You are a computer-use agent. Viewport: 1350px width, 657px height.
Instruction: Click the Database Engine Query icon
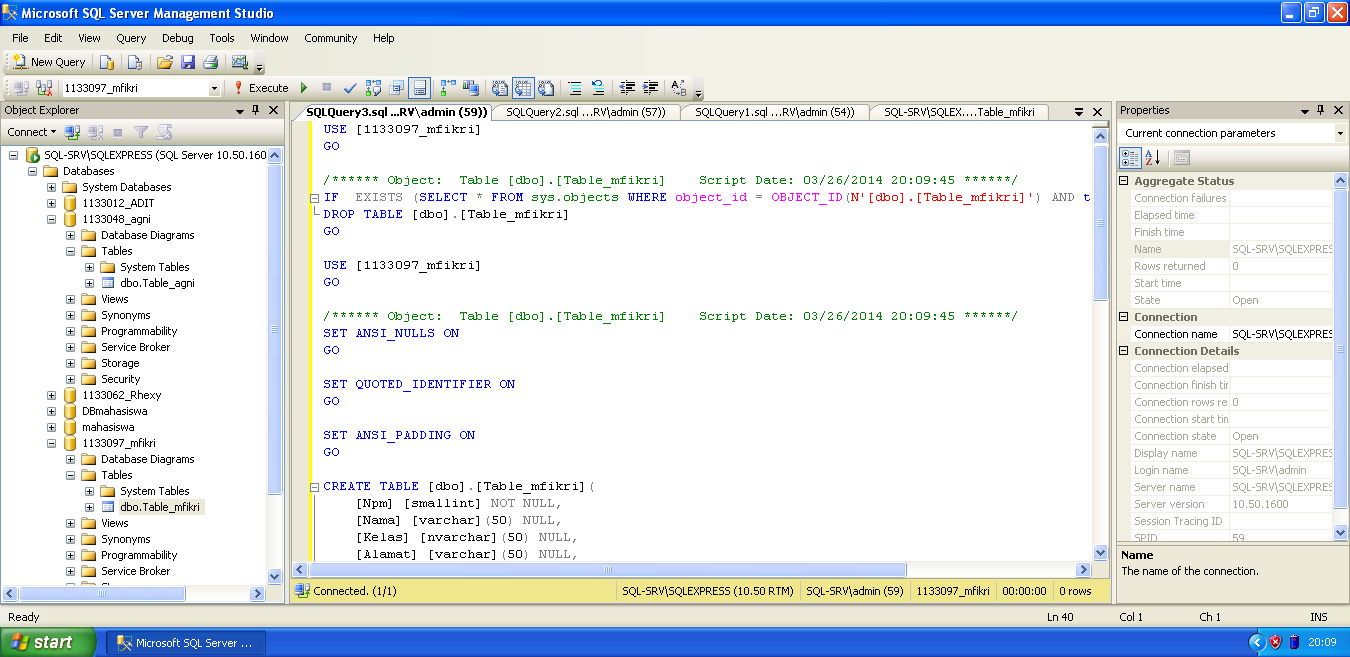(107, 62)
